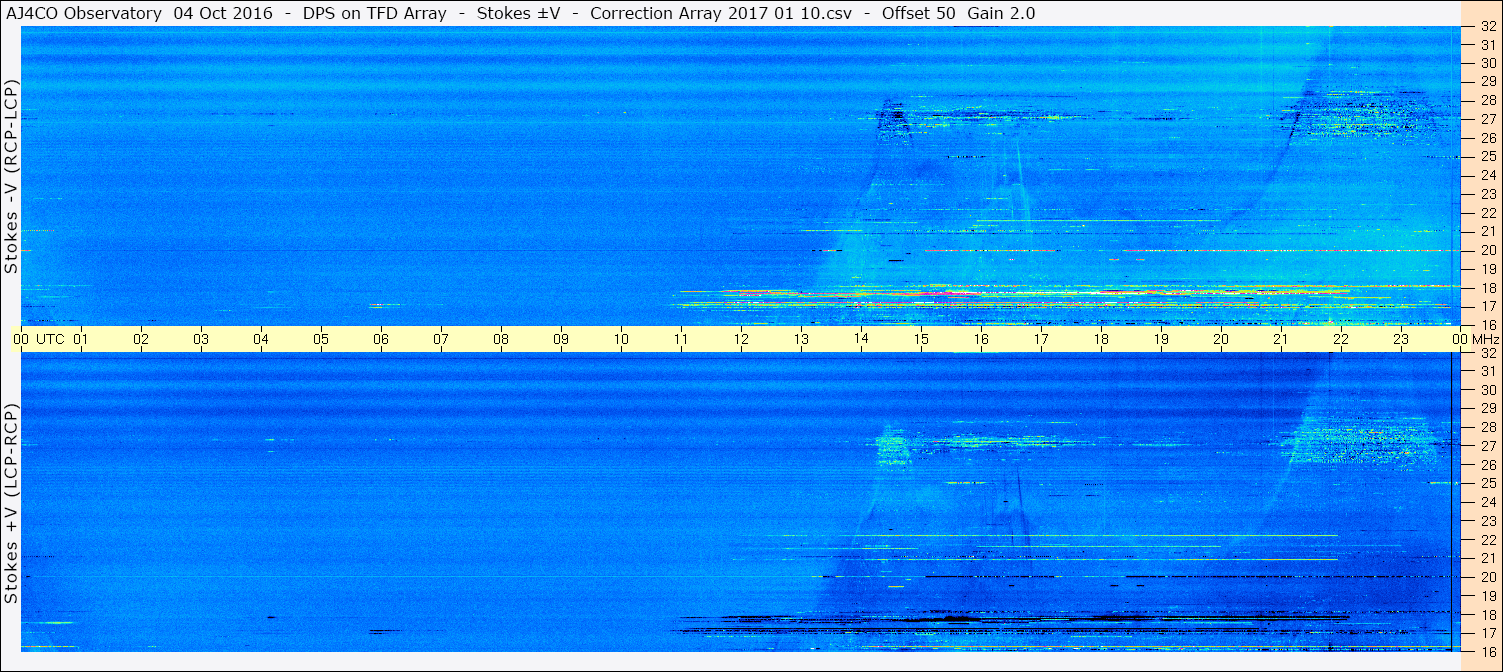Click the 16 MHz tick on lower frequency scale

click(x=1487, y=651)
